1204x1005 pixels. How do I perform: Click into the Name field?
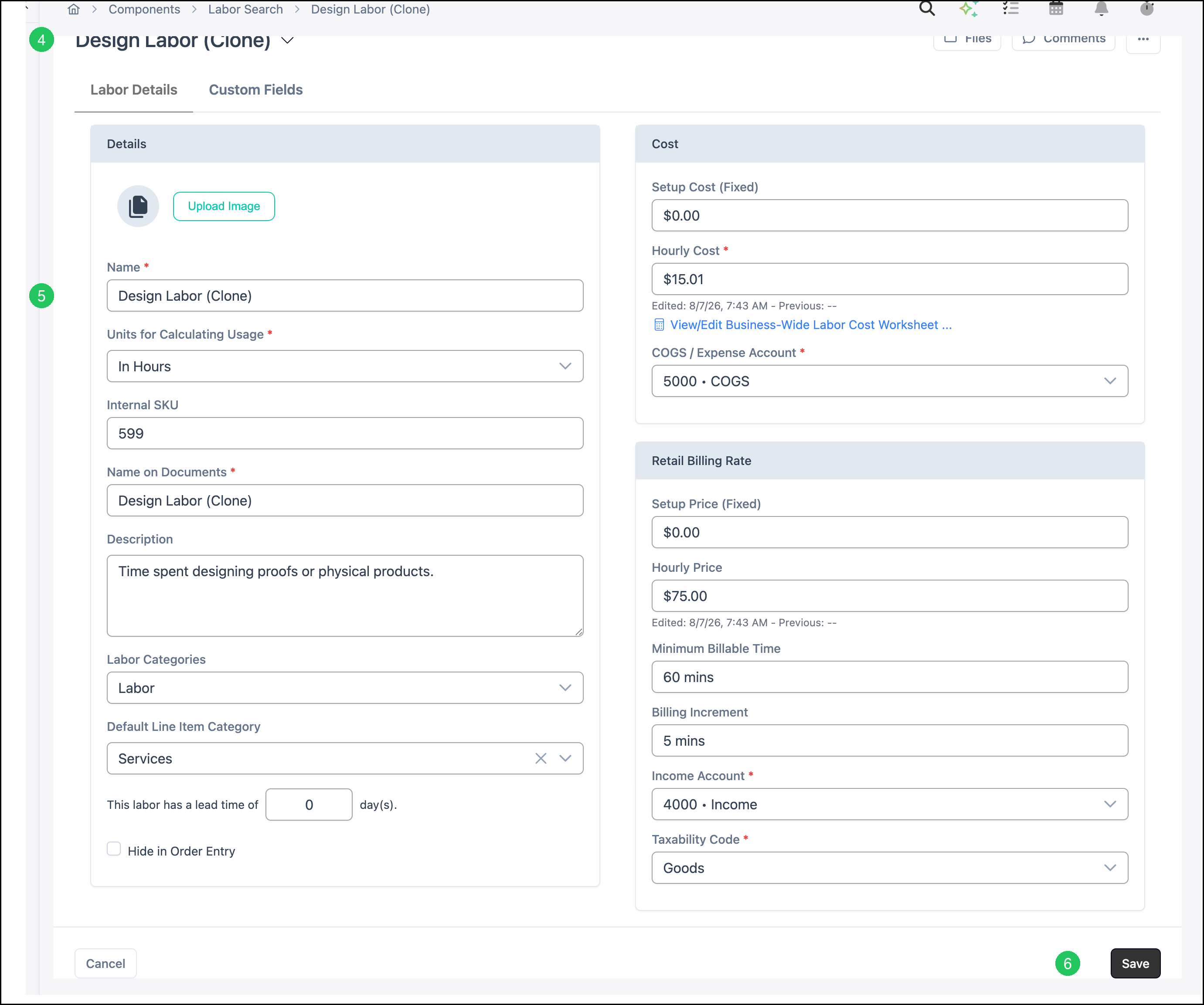(x=345, y=296)
